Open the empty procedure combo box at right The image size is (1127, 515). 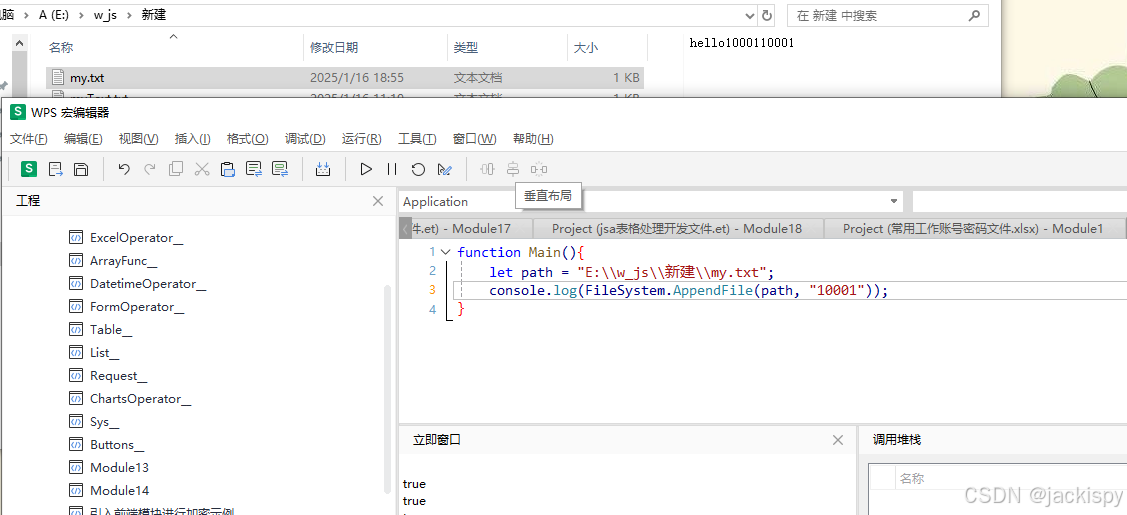point(1019,202)
